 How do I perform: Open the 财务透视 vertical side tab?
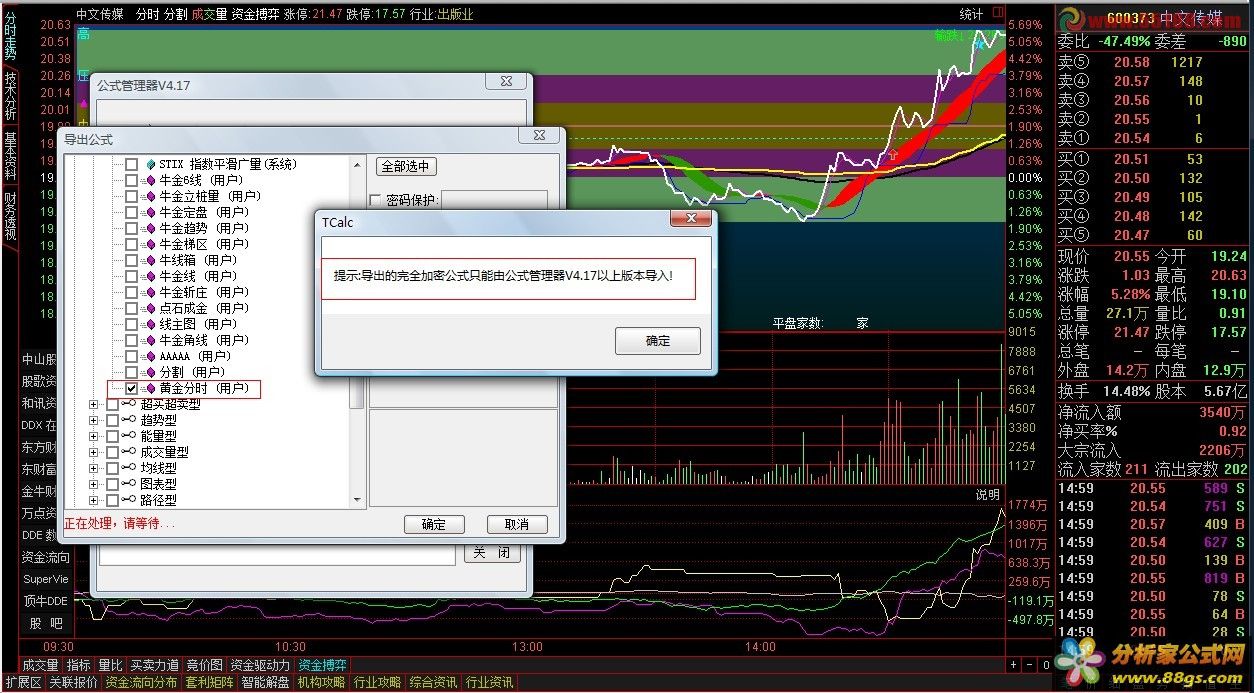point(9,216)
